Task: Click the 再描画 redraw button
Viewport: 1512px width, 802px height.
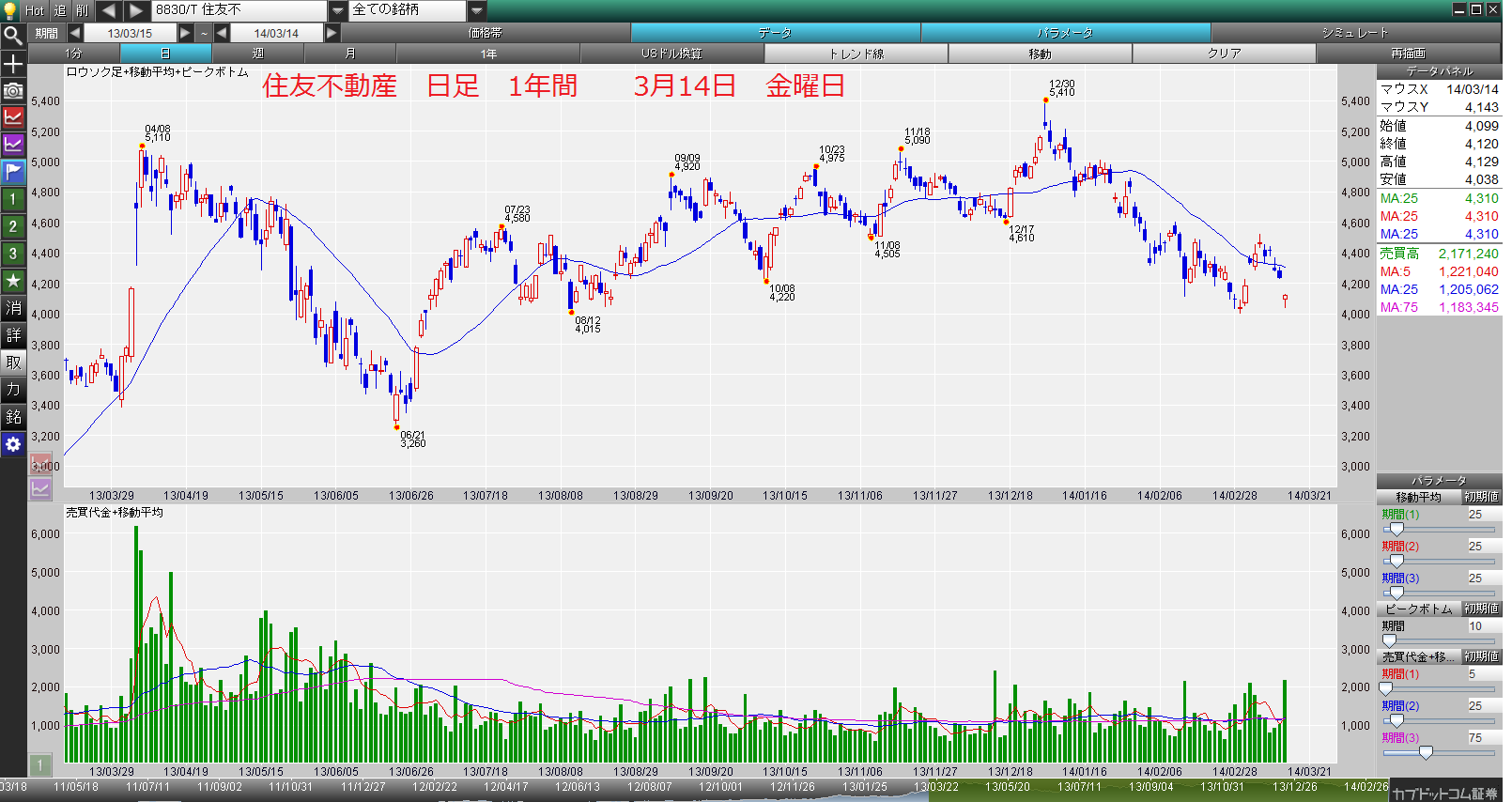Action: coord(1409,54)
